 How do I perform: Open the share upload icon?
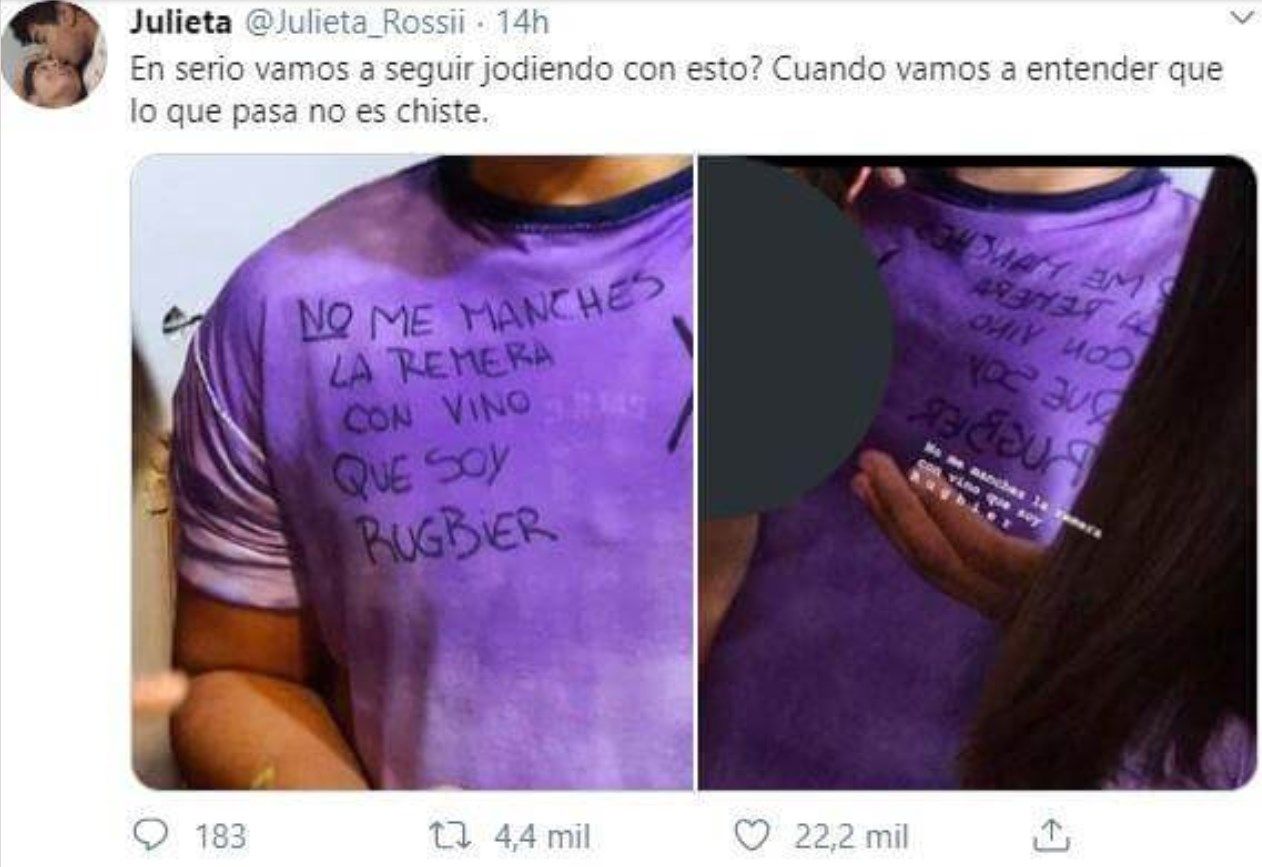tap(1050, 833)
